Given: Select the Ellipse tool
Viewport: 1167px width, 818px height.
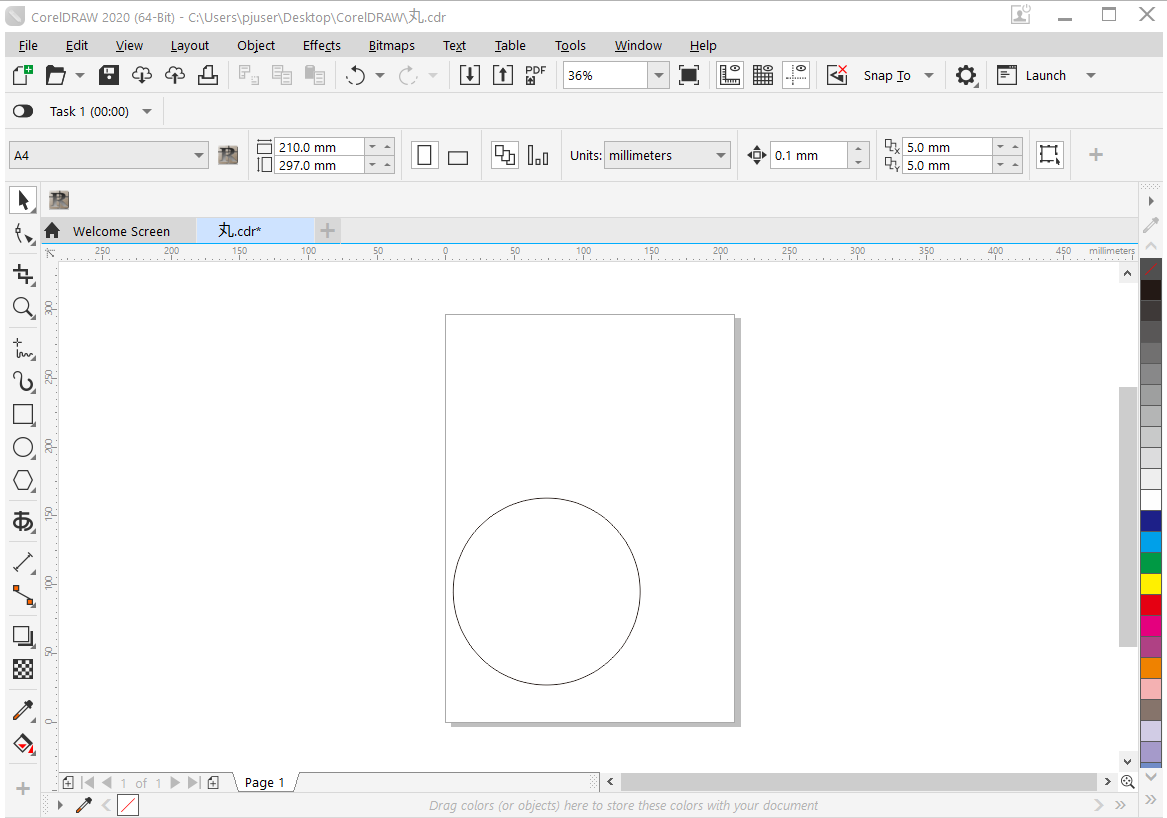Looking at the screenshot, I should 23,447.
